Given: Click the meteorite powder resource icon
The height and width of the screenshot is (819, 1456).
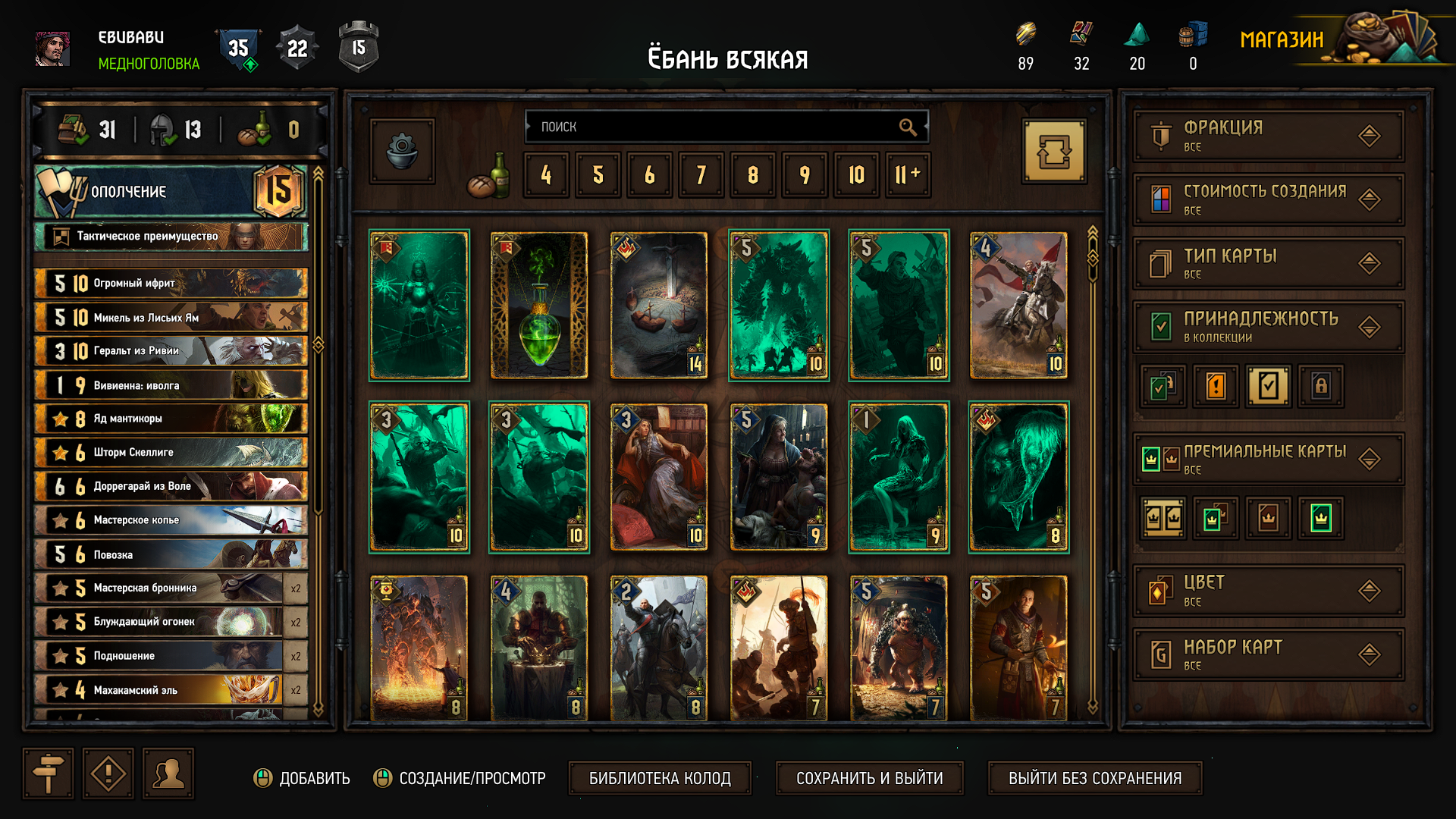Looking at the screenshot, I should coord(1137,35).
